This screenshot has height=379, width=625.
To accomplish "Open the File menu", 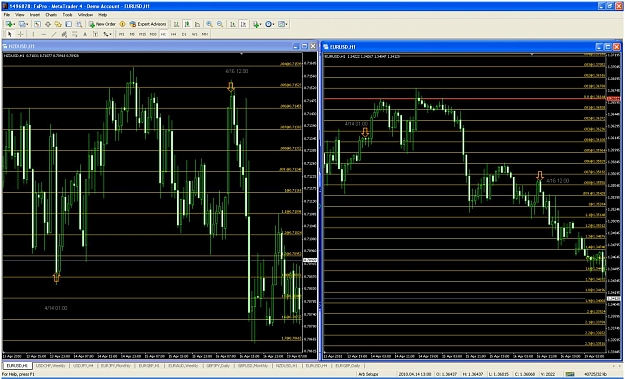I will (7, 15).
